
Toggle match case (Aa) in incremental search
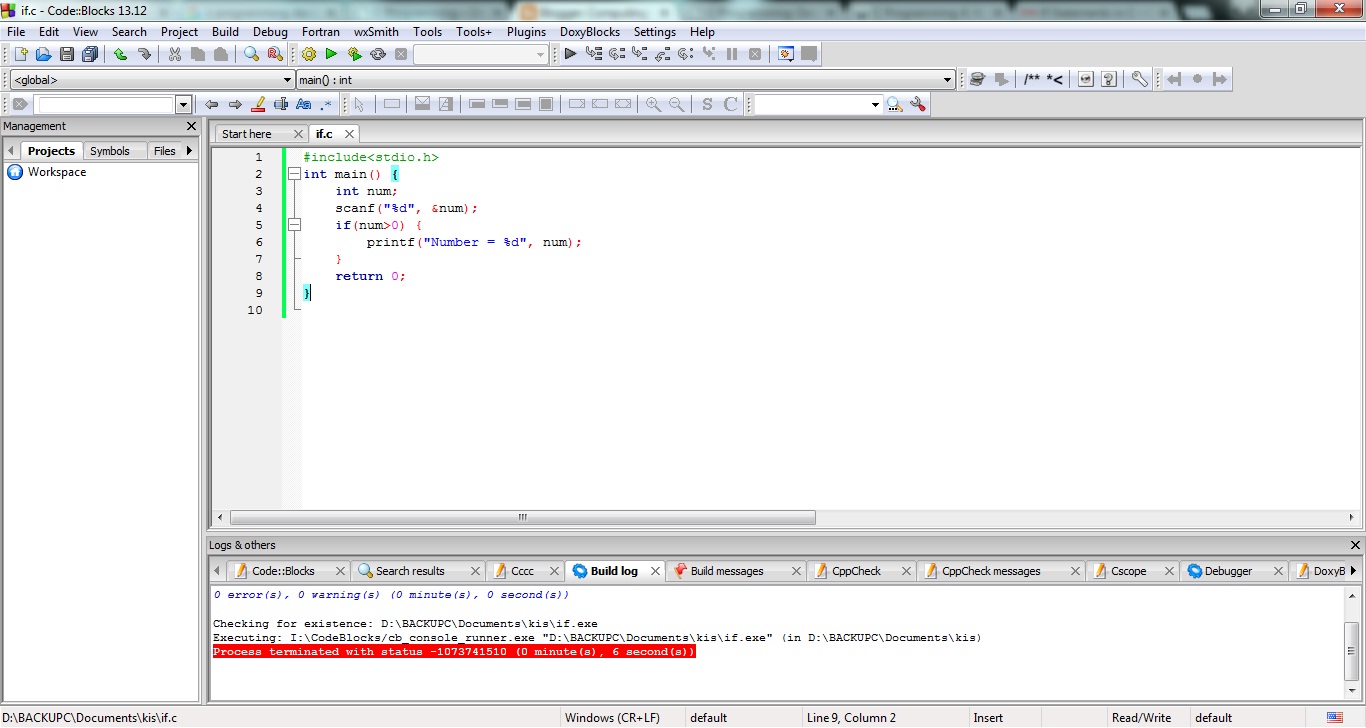[x=305, y=104]
